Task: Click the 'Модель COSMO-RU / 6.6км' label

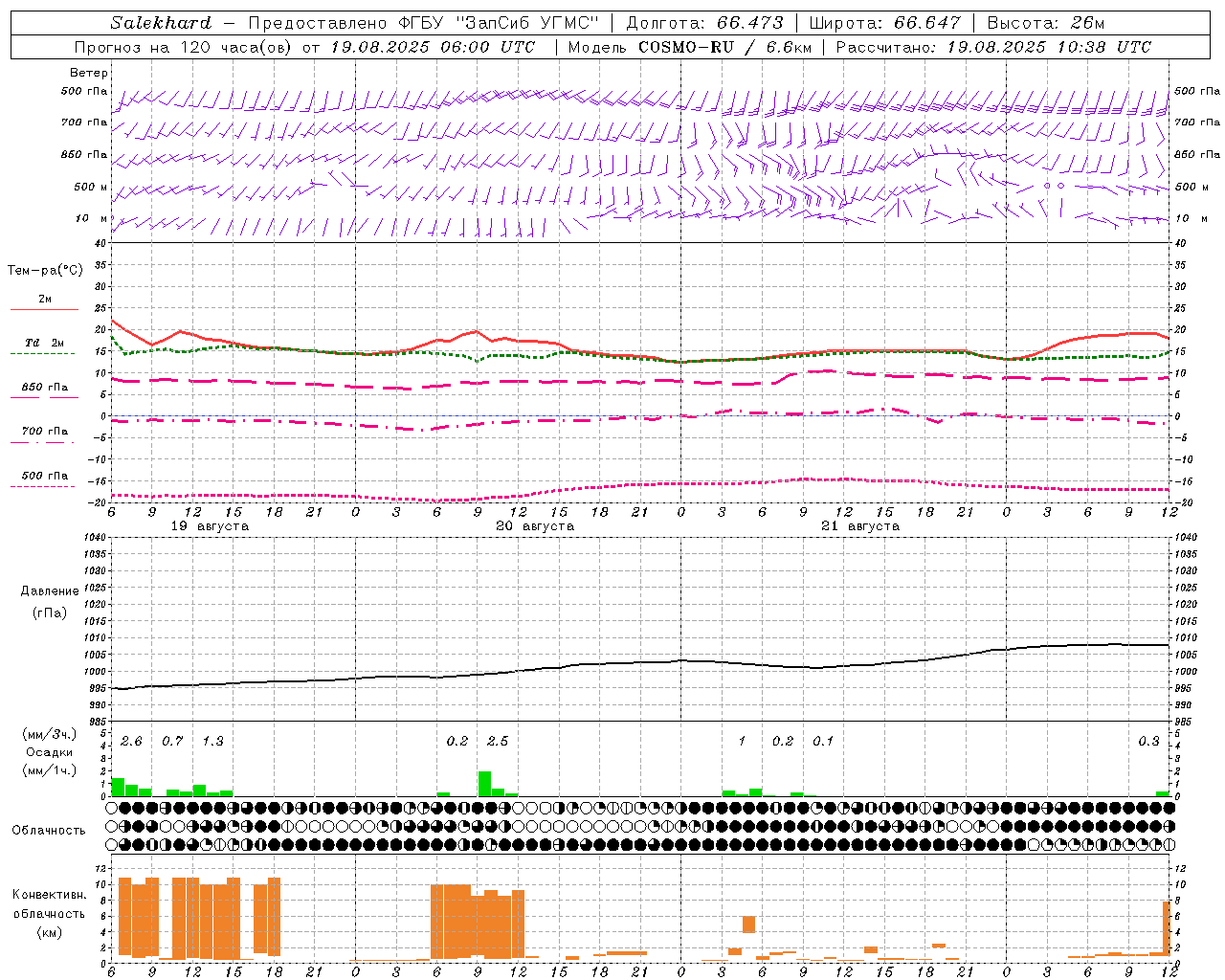Action: (689, 47)
